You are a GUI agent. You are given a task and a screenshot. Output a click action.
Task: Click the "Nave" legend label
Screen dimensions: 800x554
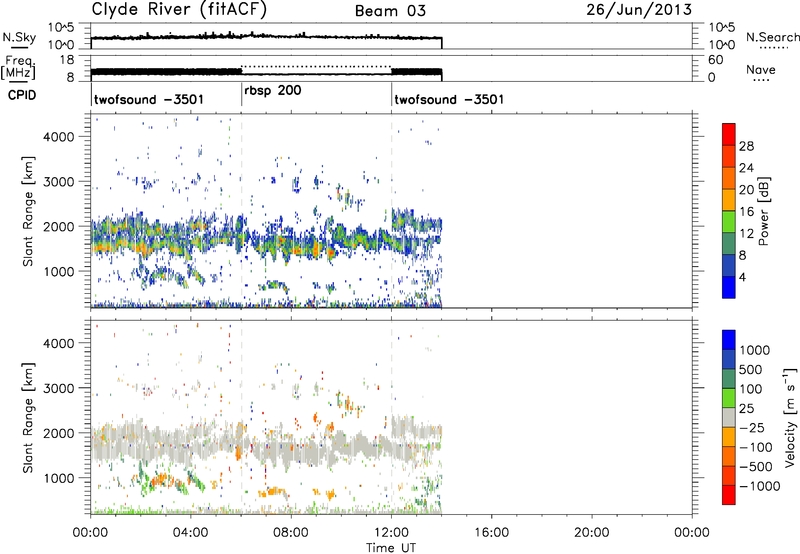pos(761,70)
